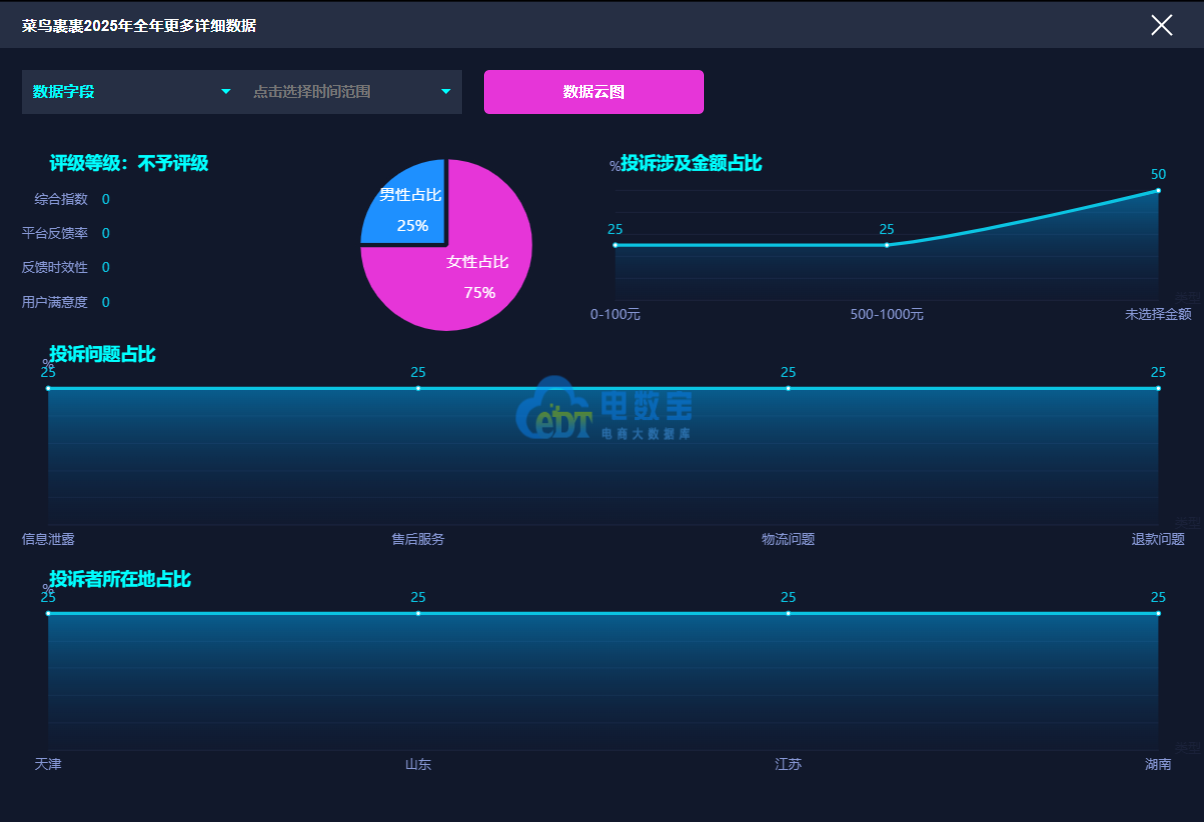Image resolution: width=1204 pixels, height=822 pixels.
Task: Click the 未选择金额 axis label
Action: point(1158,314)
